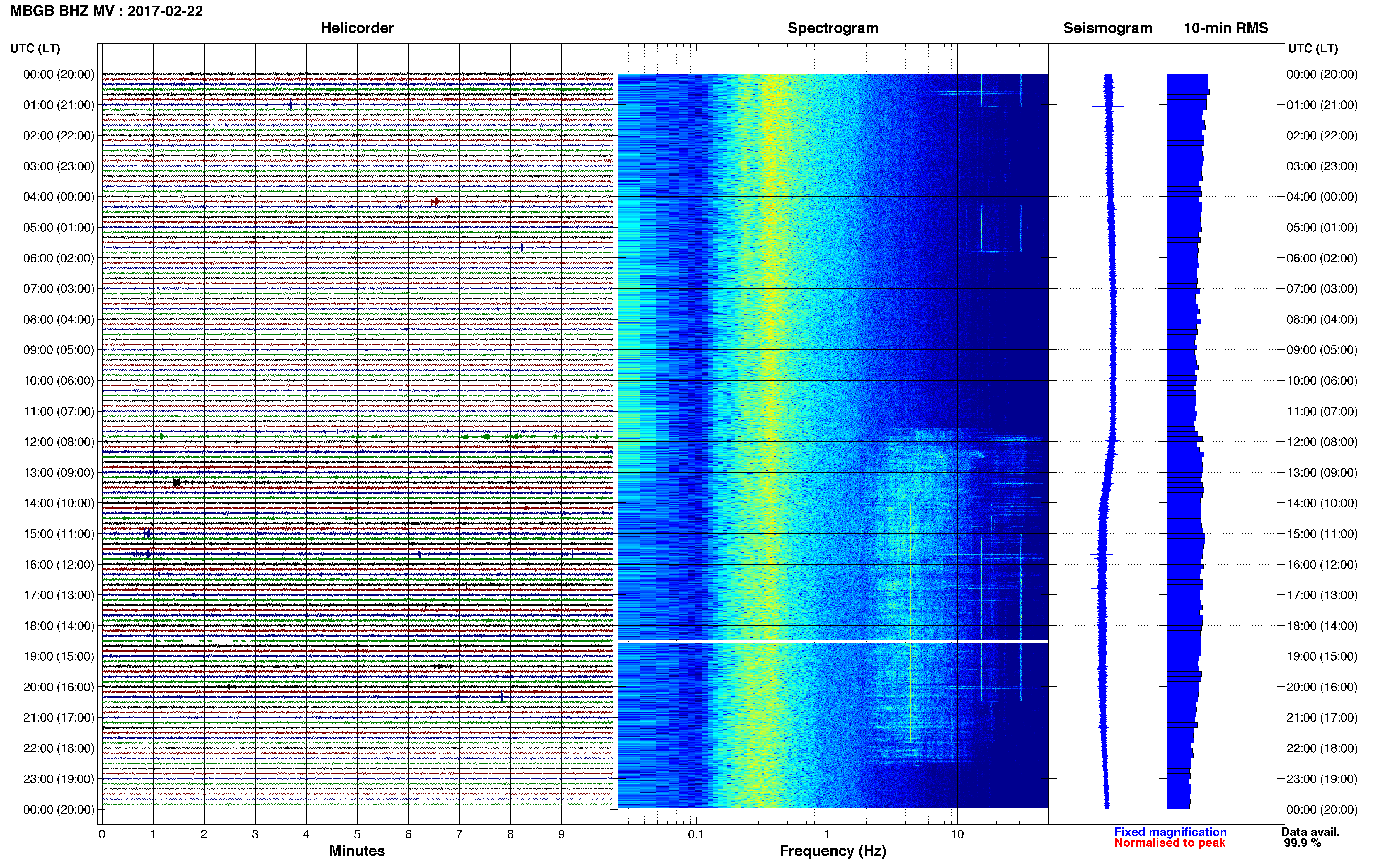Screen dimensions: 1389x868
Task: Click '14:00 (10:00)' on the left time axis
Action: [59, 504]
